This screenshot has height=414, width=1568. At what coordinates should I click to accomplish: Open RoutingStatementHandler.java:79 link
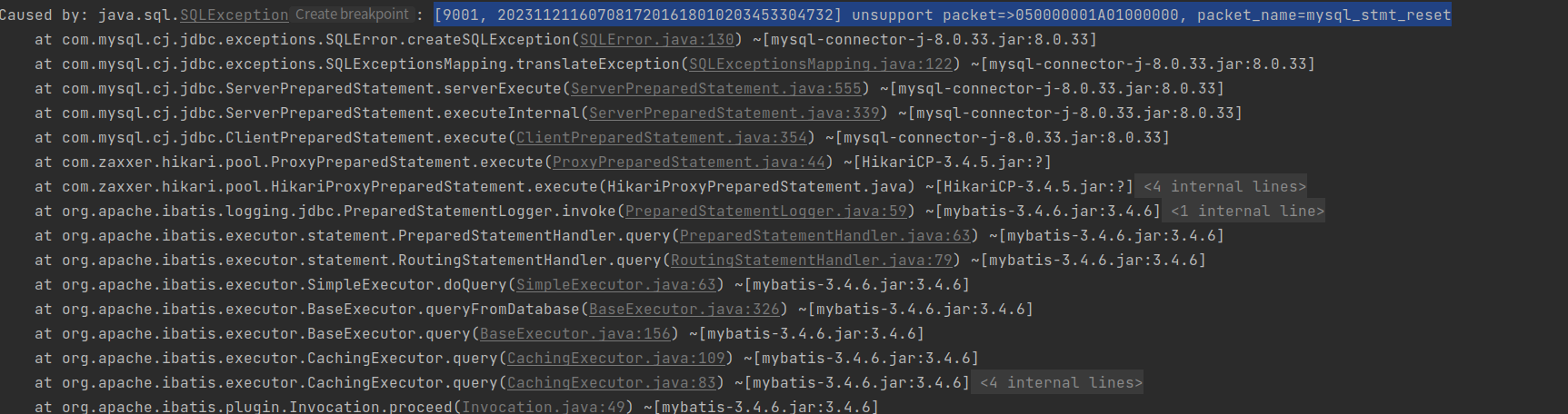pos(812,261)
